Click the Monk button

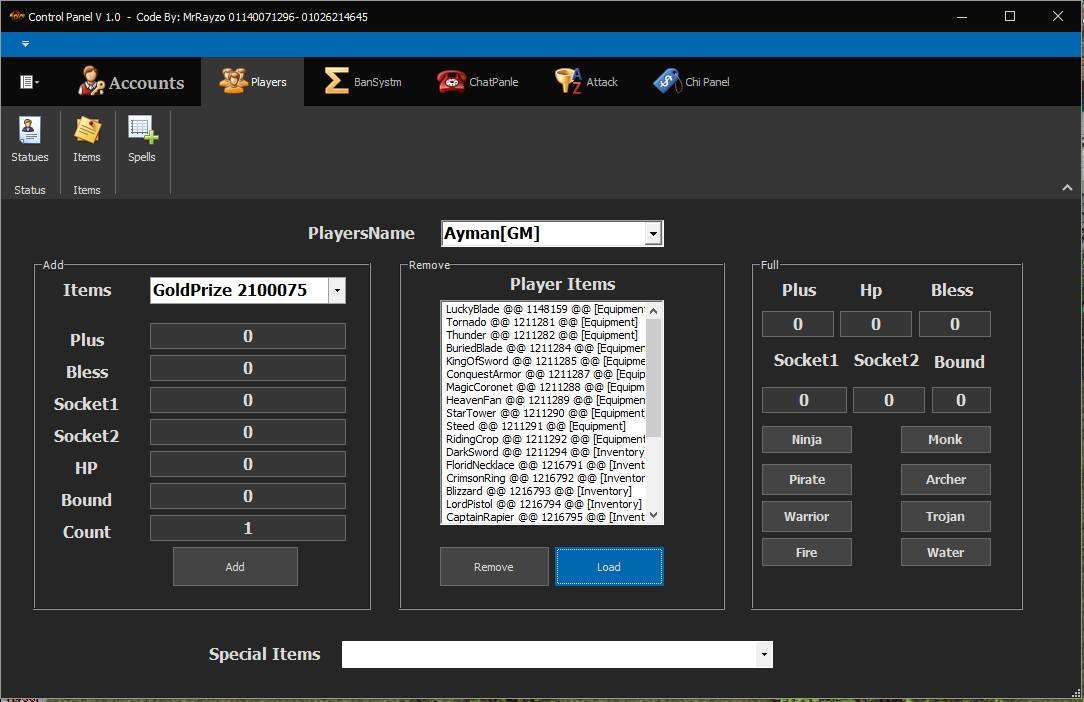click(x=946, y=439)
